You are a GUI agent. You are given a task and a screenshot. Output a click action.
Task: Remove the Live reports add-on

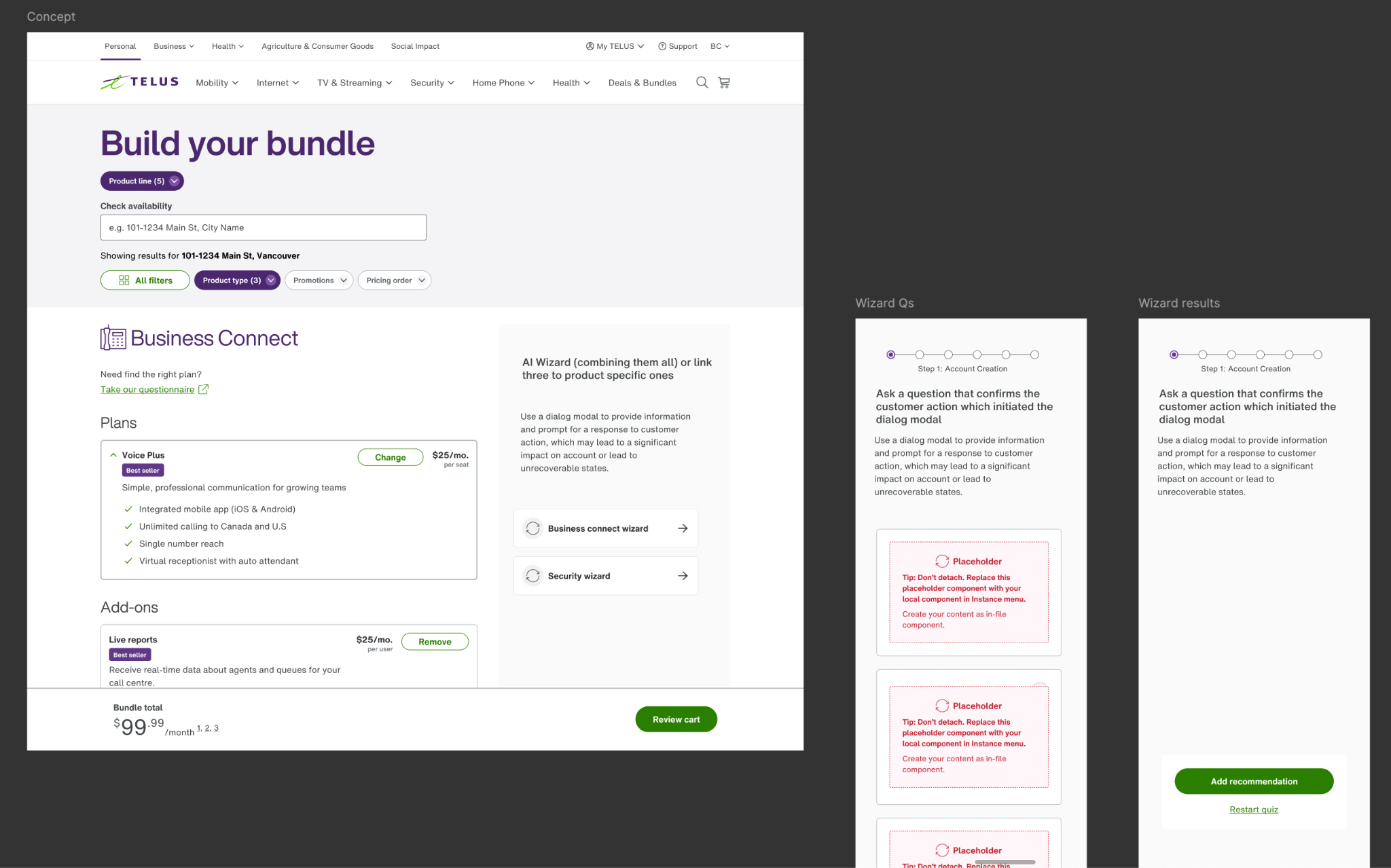tap(435, 642)
